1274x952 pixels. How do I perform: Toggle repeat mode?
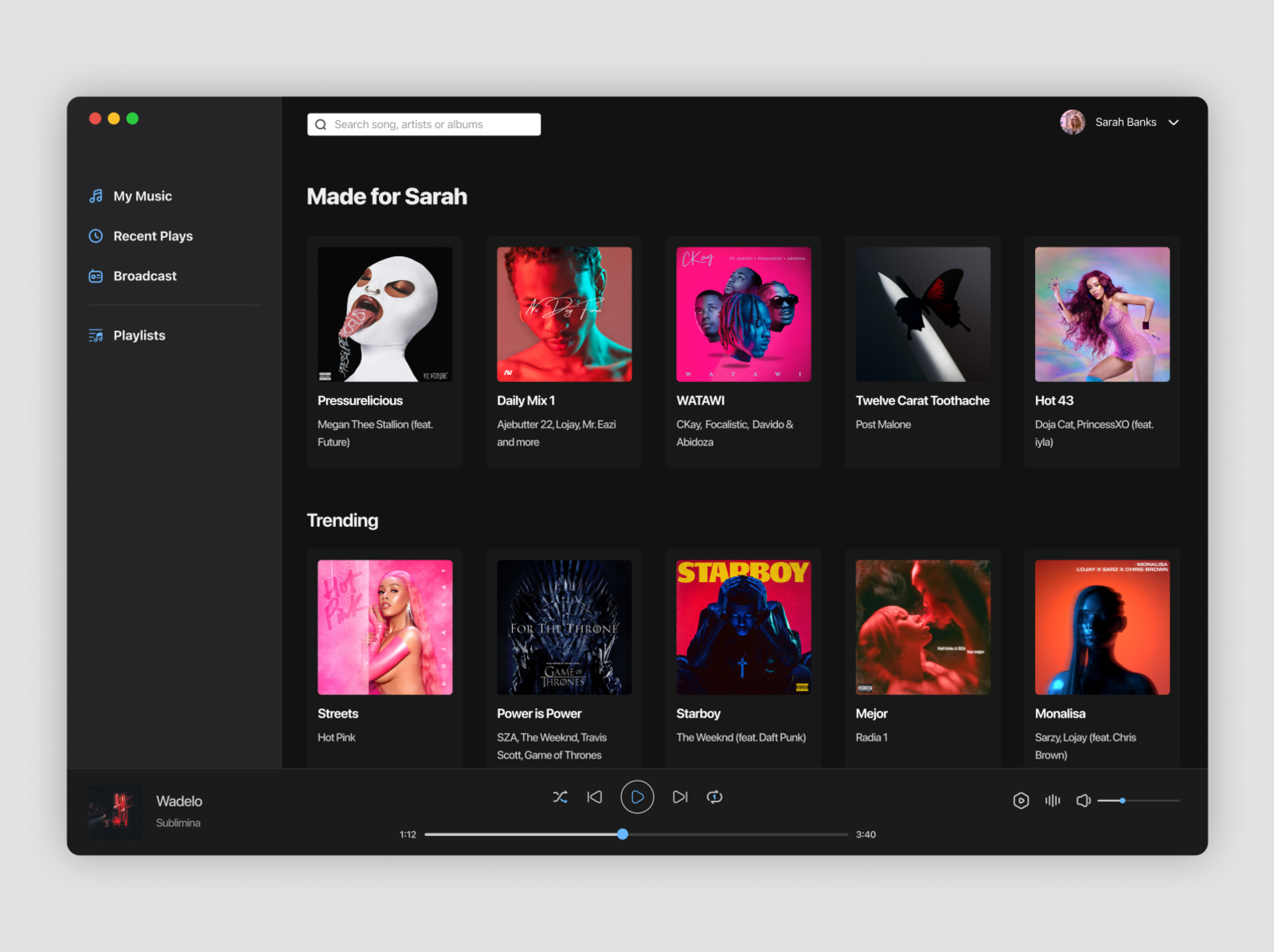pyautogui.click(x=714, y=797)
